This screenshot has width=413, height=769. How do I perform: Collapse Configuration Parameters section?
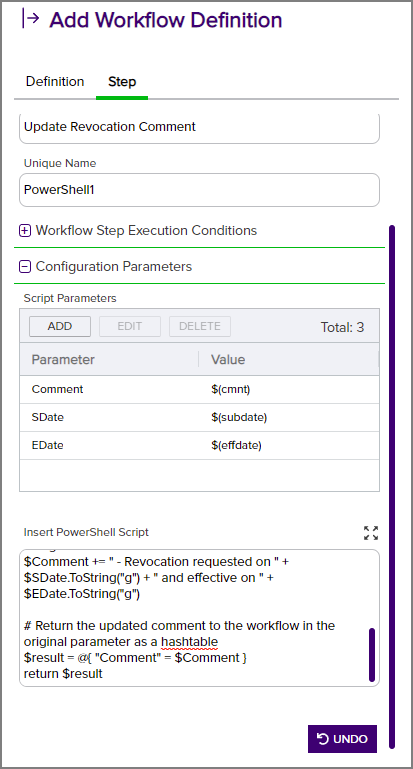pos(114,267)
